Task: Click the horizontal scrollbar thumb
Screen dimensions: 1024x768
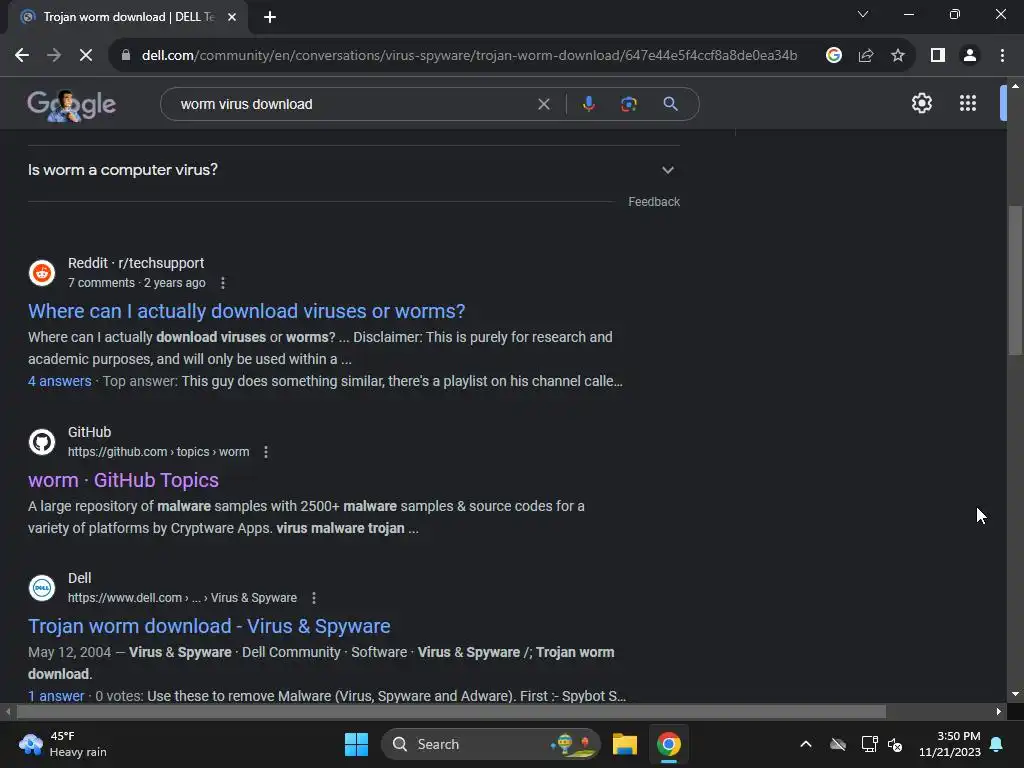Action: tap(451, 711)
